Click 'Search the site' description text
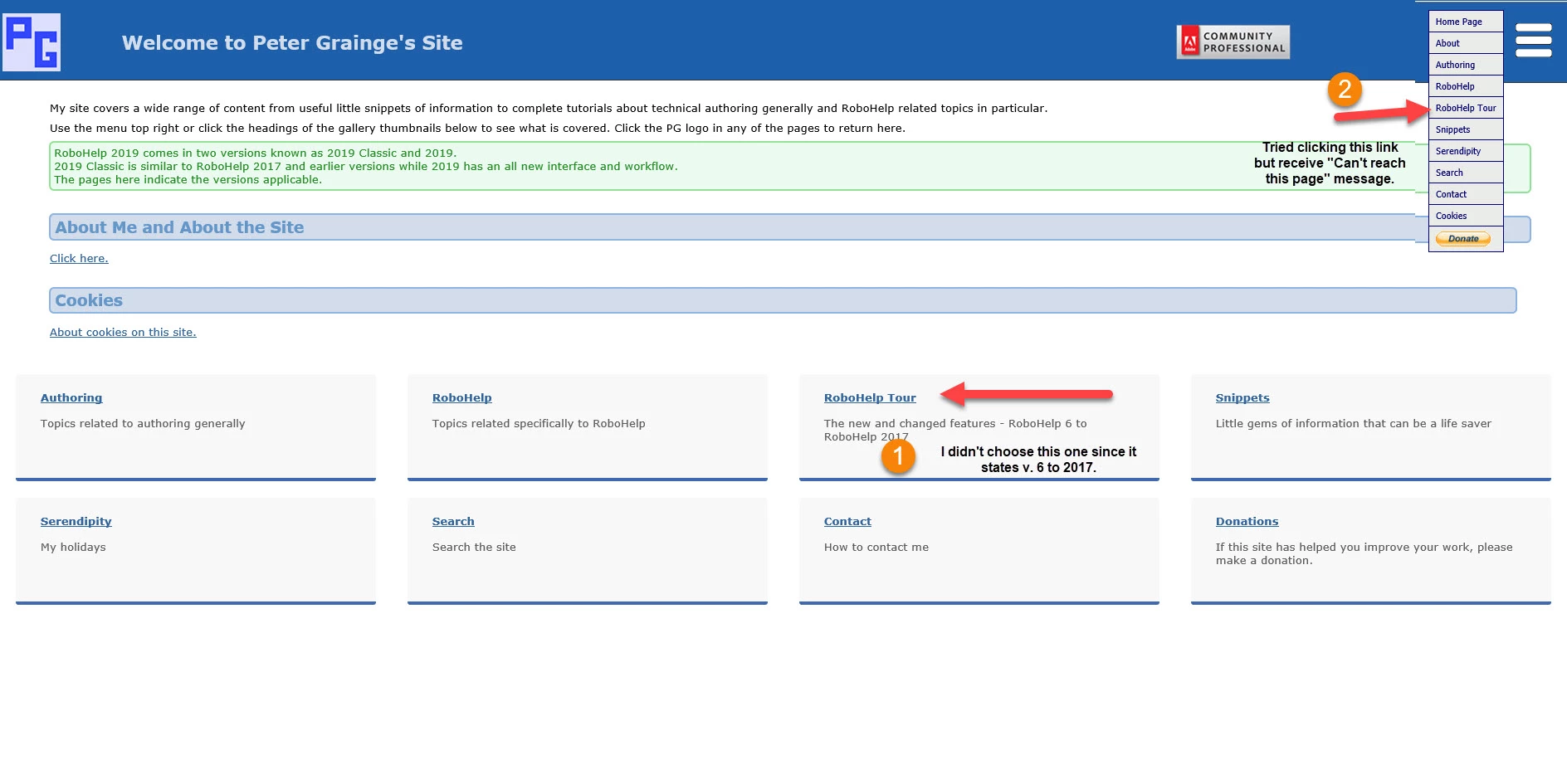This screenshot has width=1567, height=784. click(474, 547)
